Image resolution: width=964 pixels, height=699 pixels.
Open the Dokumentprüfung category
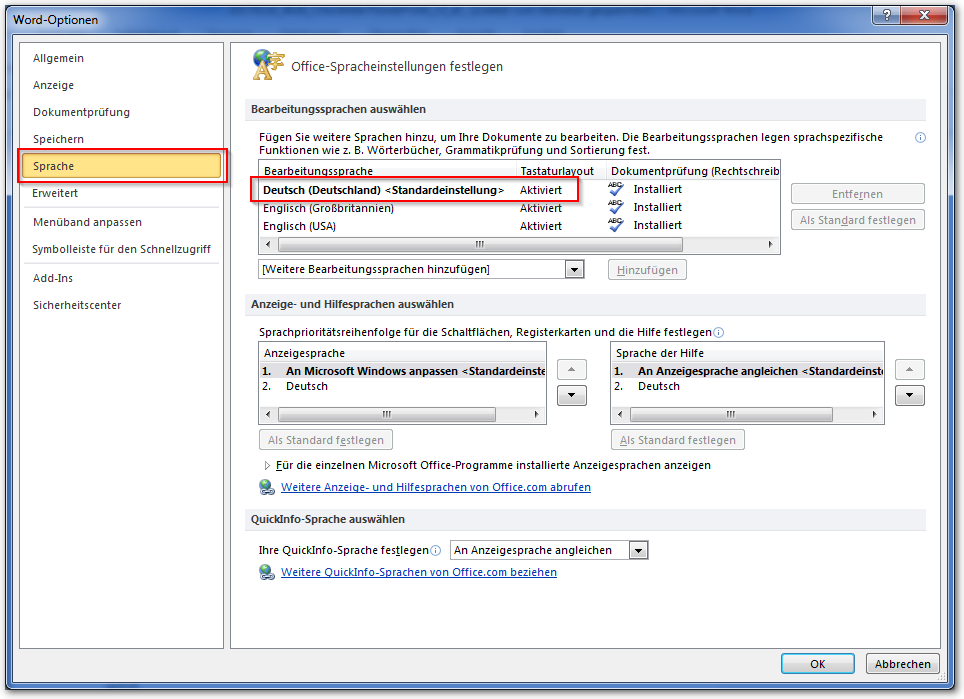[81, 112]
